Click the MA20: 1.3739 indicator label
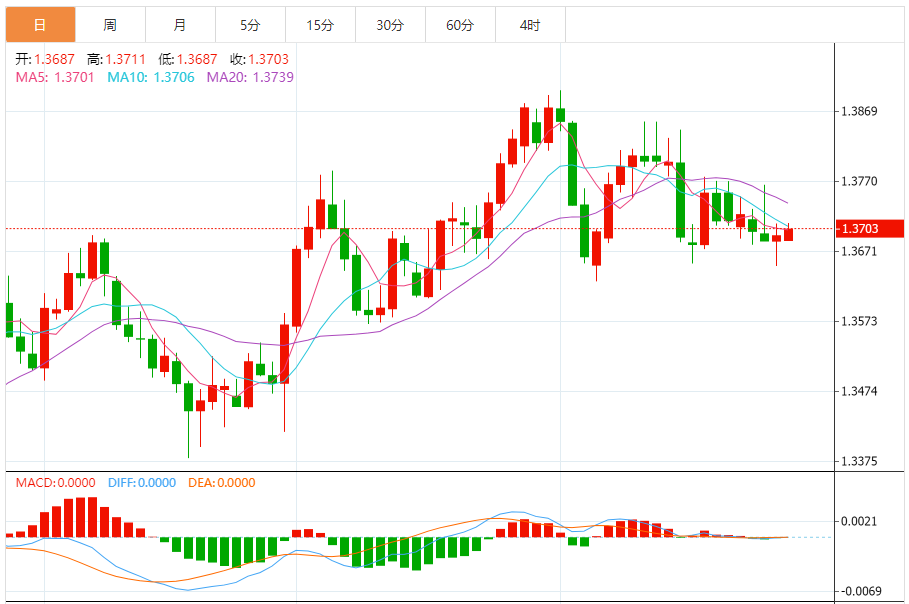909x604 pixels. (x=250, y=77)
